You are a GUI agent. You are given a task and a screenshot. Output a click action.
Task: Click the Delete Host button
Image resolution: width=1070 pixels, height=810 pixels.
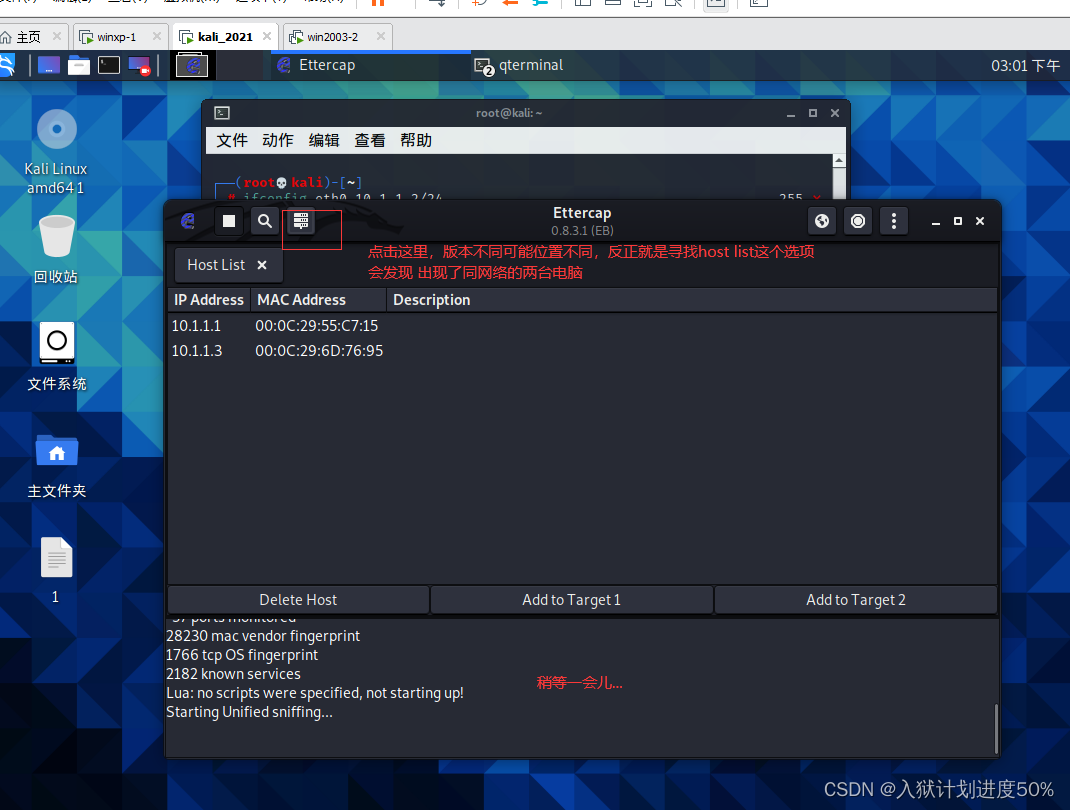298,600
